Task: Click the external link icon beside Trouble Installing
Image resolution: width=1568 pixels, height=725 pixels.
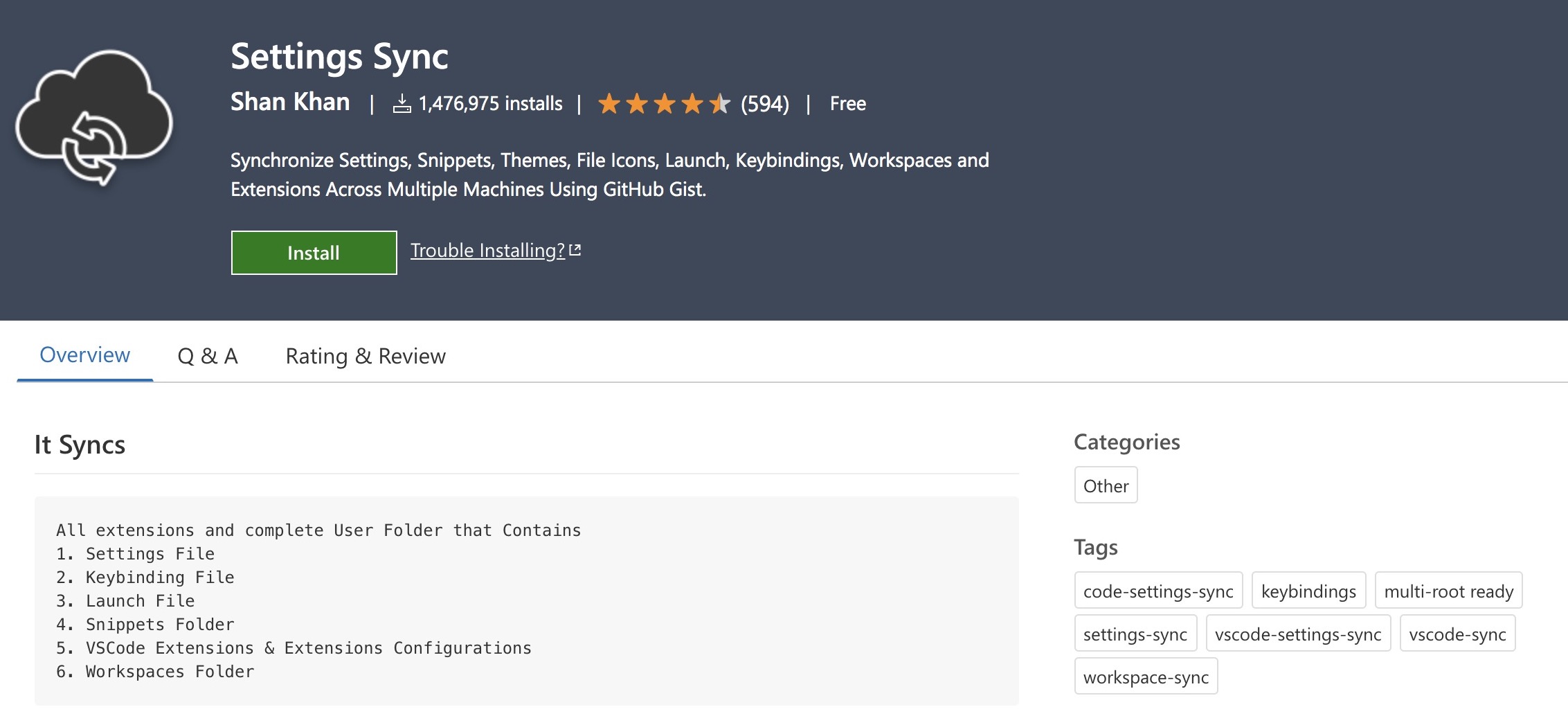Action: pos(575,250)
